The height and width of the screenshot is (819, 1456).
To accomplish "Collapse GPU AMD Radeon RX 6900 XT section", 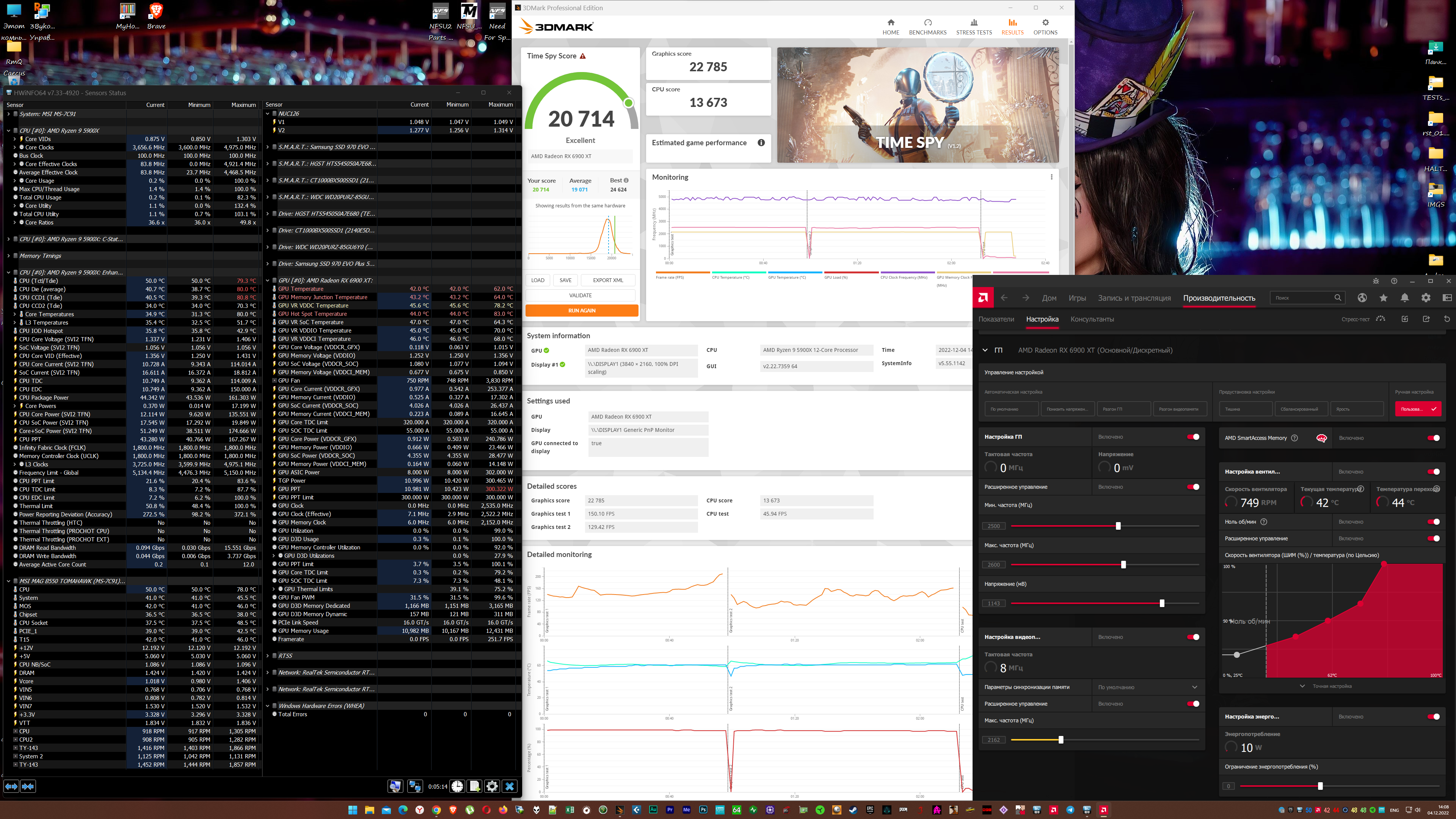I will click(x=985, y=350).
